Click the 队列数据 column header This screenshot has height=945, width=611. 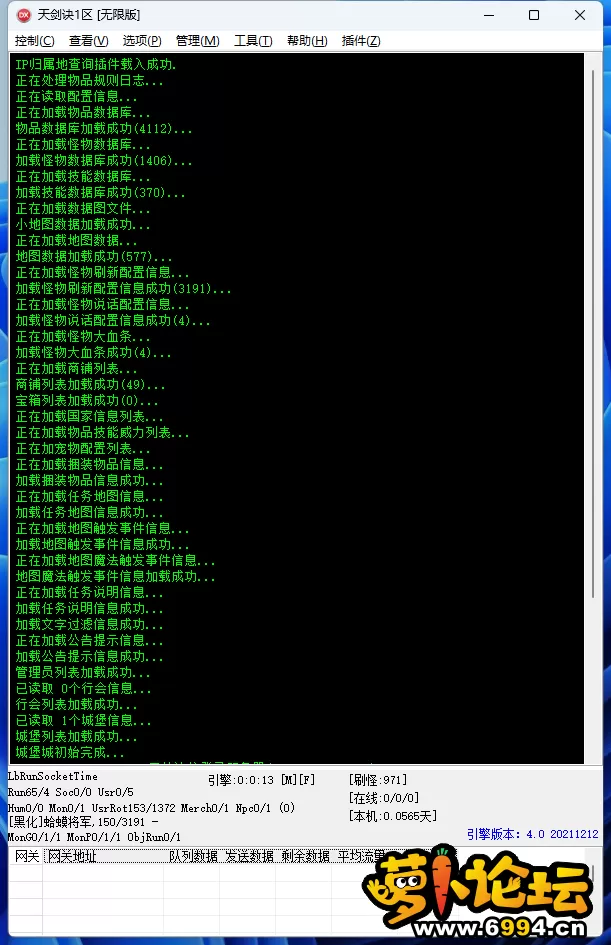[x=193, y=856]
